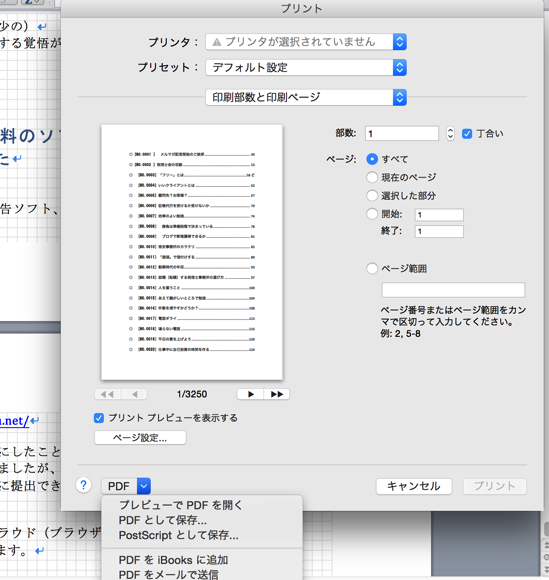
Task: Click the 部数 copies stepper arrows
Action: [x=450, y=134]
